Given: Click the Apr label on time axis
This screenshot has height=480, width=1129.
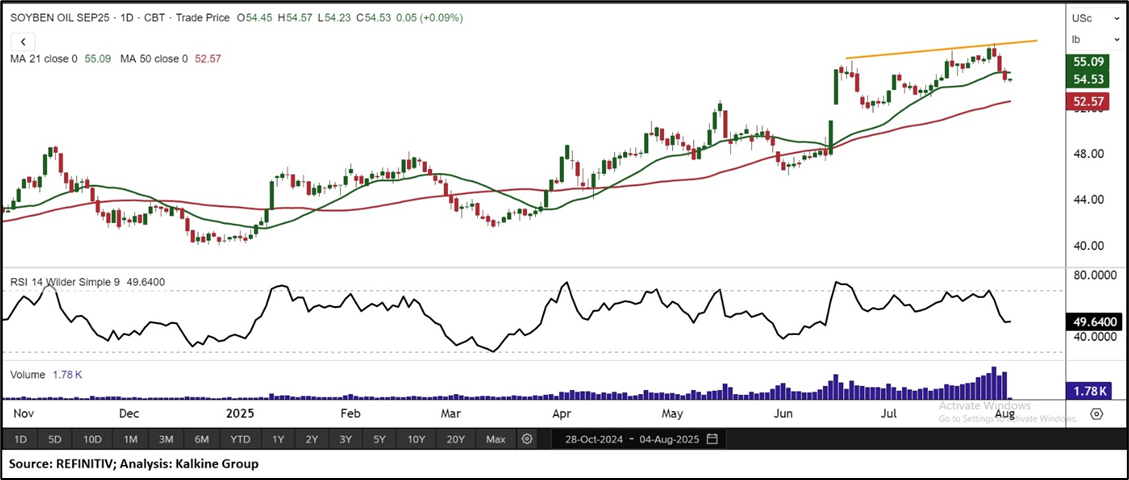Looking at the screenshot, I should (561, 414).
